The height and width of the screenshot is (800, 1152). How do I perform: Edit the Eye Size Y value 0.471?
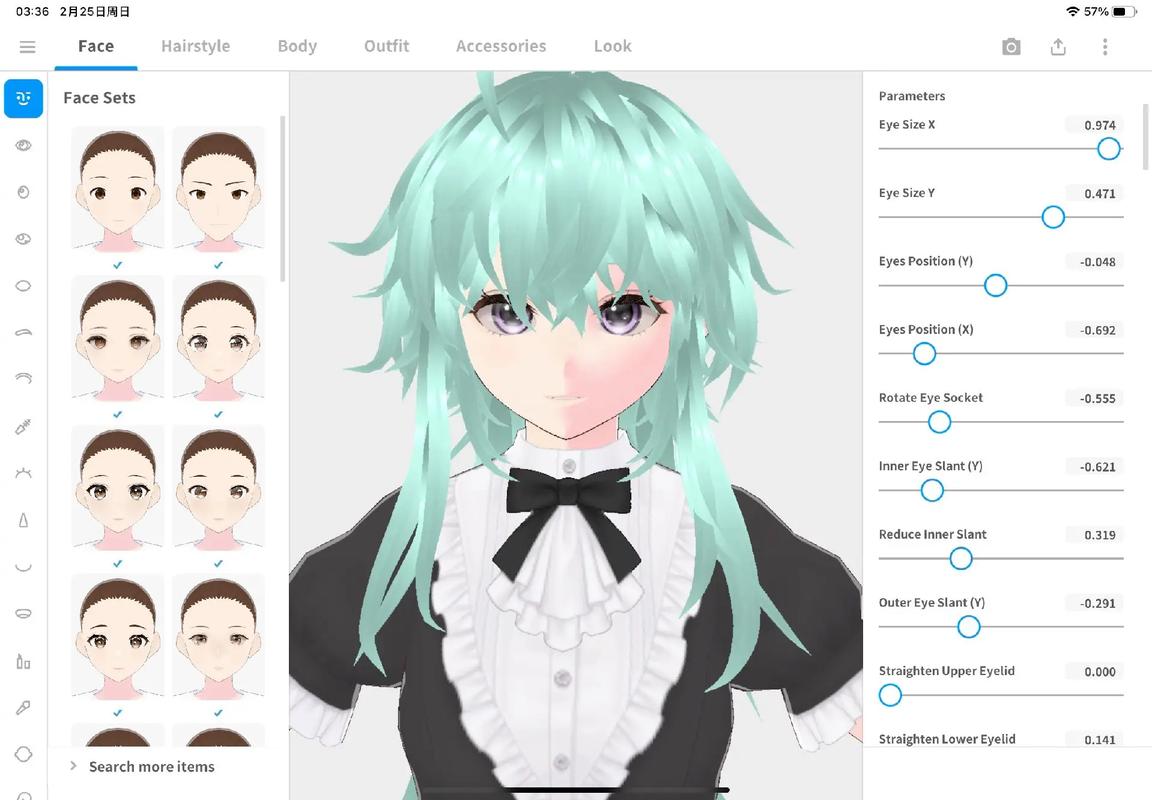1095,194
